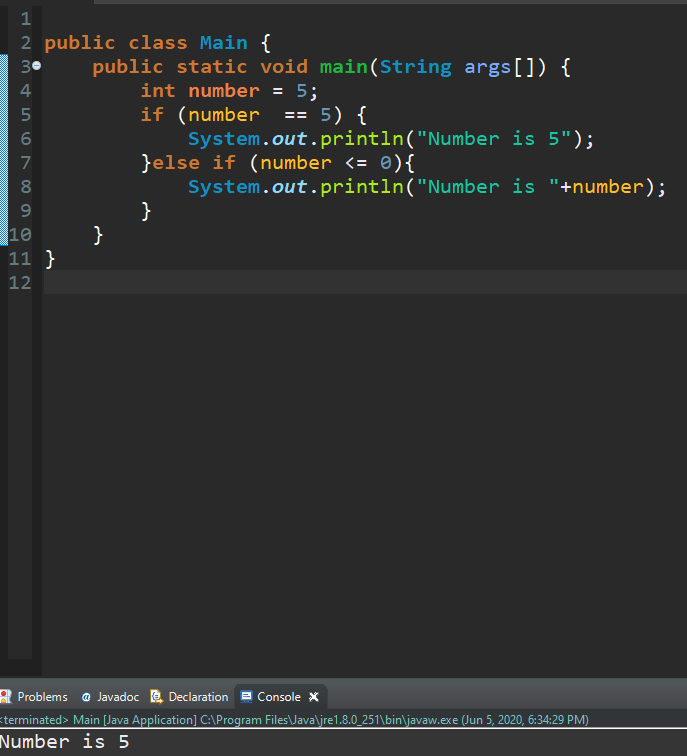
Task: Click the "int" keyword on line 4
Action: [158, 91]
